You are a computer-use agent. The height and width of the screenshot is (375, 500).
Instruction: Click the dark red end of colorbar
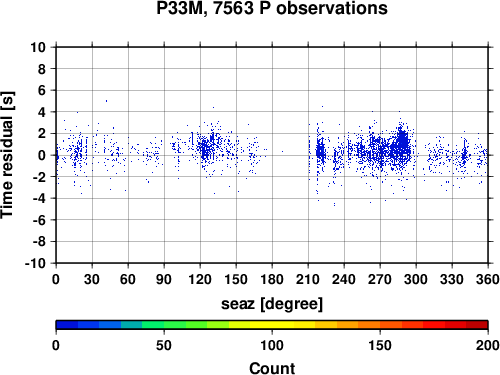coord(477,325)
